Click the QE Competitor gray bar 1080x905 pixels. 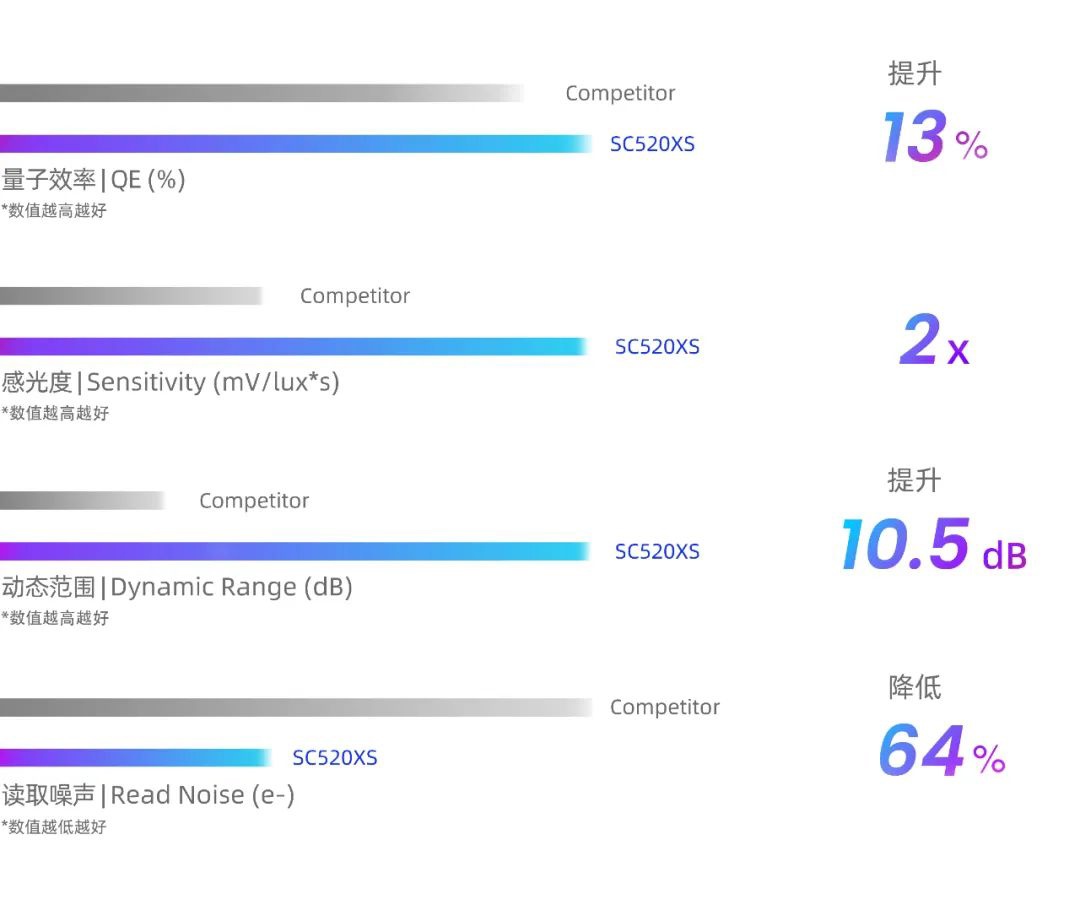262,93
